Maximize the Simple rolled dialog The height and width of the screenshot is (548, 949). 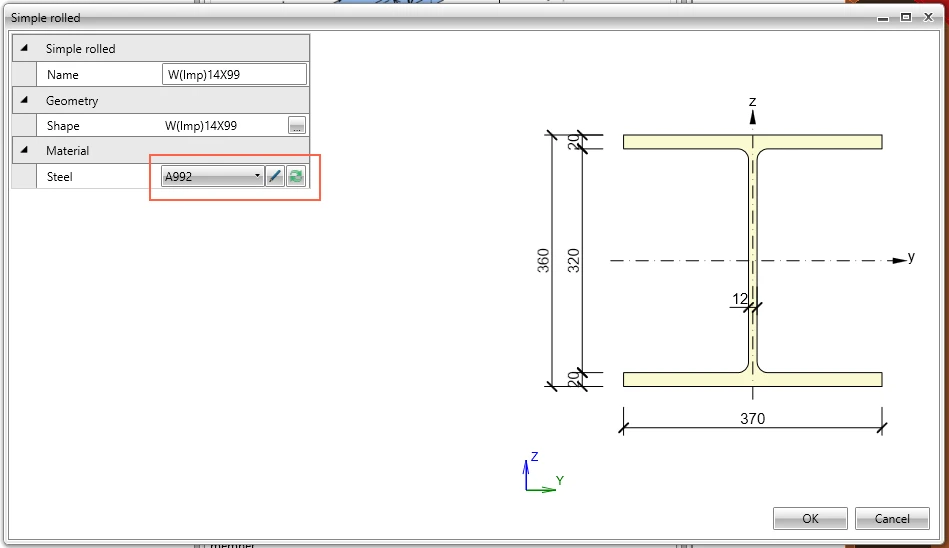905,17
